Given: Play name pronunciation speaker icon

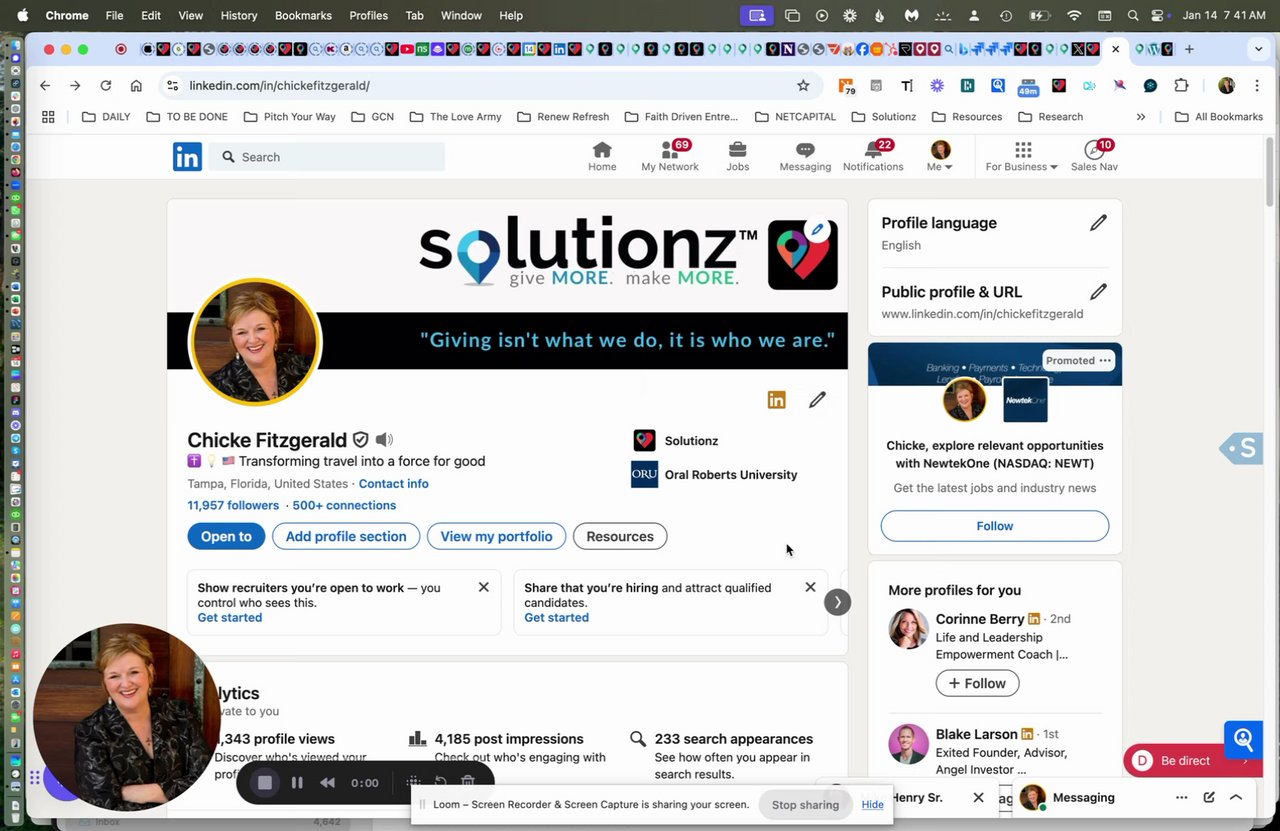Looking at the screenshot, I should [384, 440].
